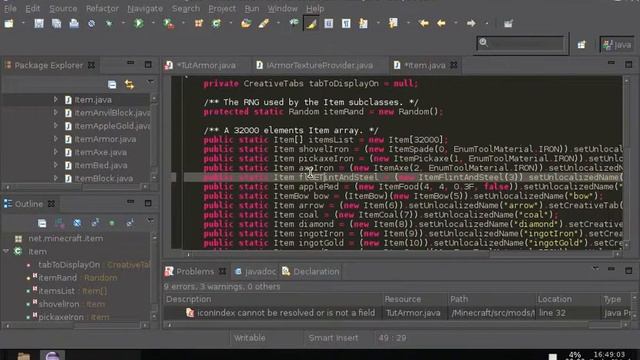Open Package Explorer view menu dropdown

(x=150, y=83)
